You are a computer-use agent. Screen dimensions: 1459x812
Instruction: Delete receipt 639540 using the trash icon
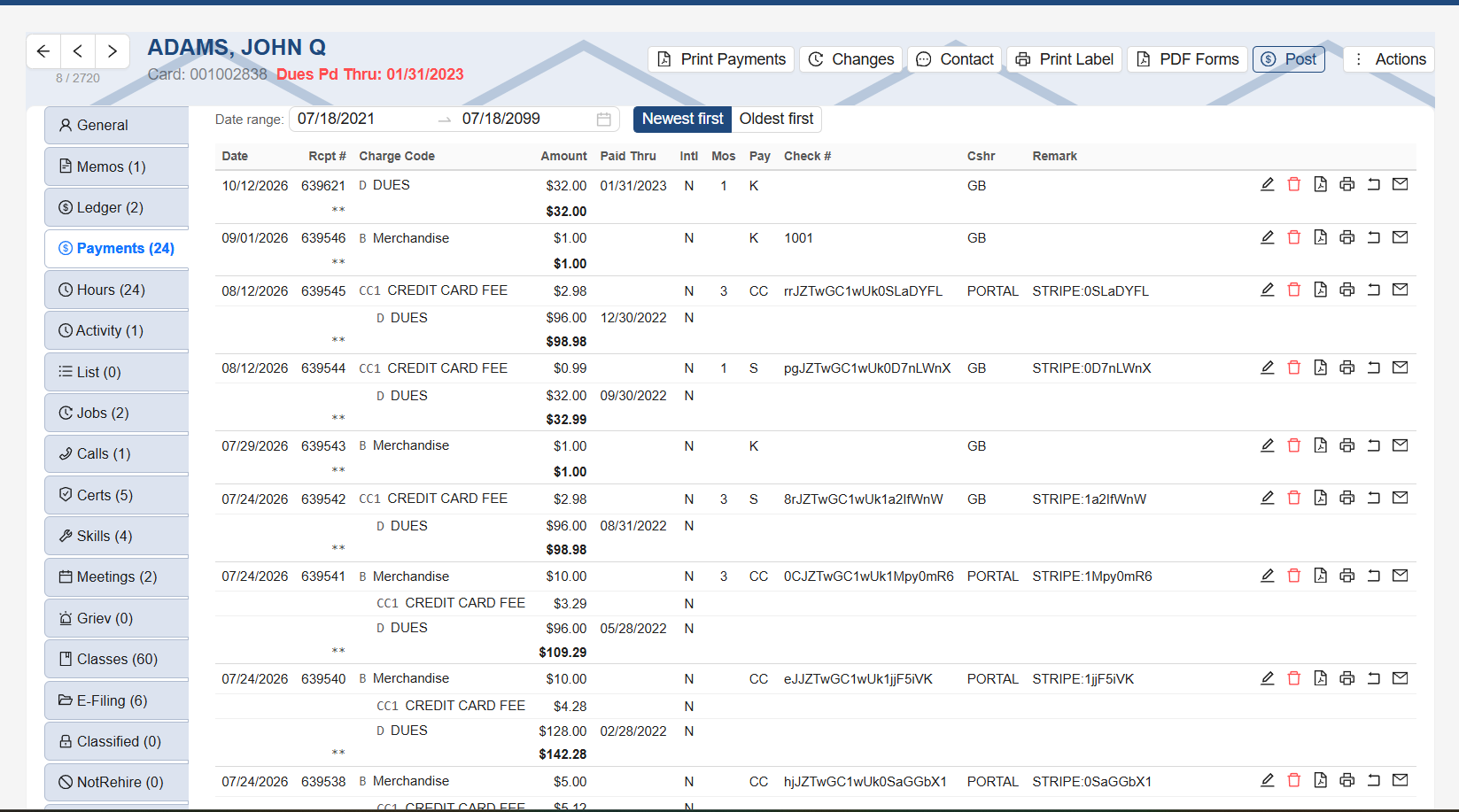[1294, 678]
